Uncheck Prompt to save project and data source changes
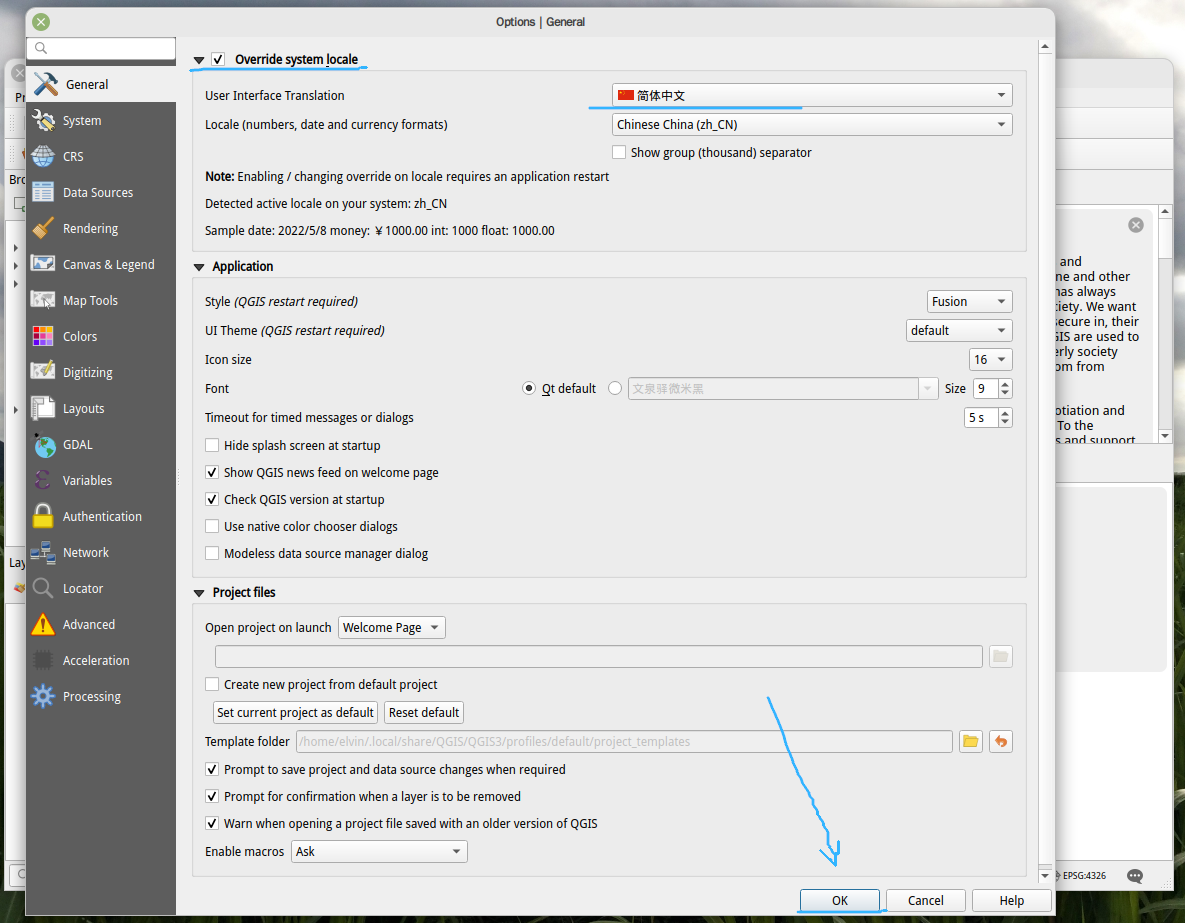The width and height of the screenshot is (1185, 923). pyautogui.click(x=212, y=770)
